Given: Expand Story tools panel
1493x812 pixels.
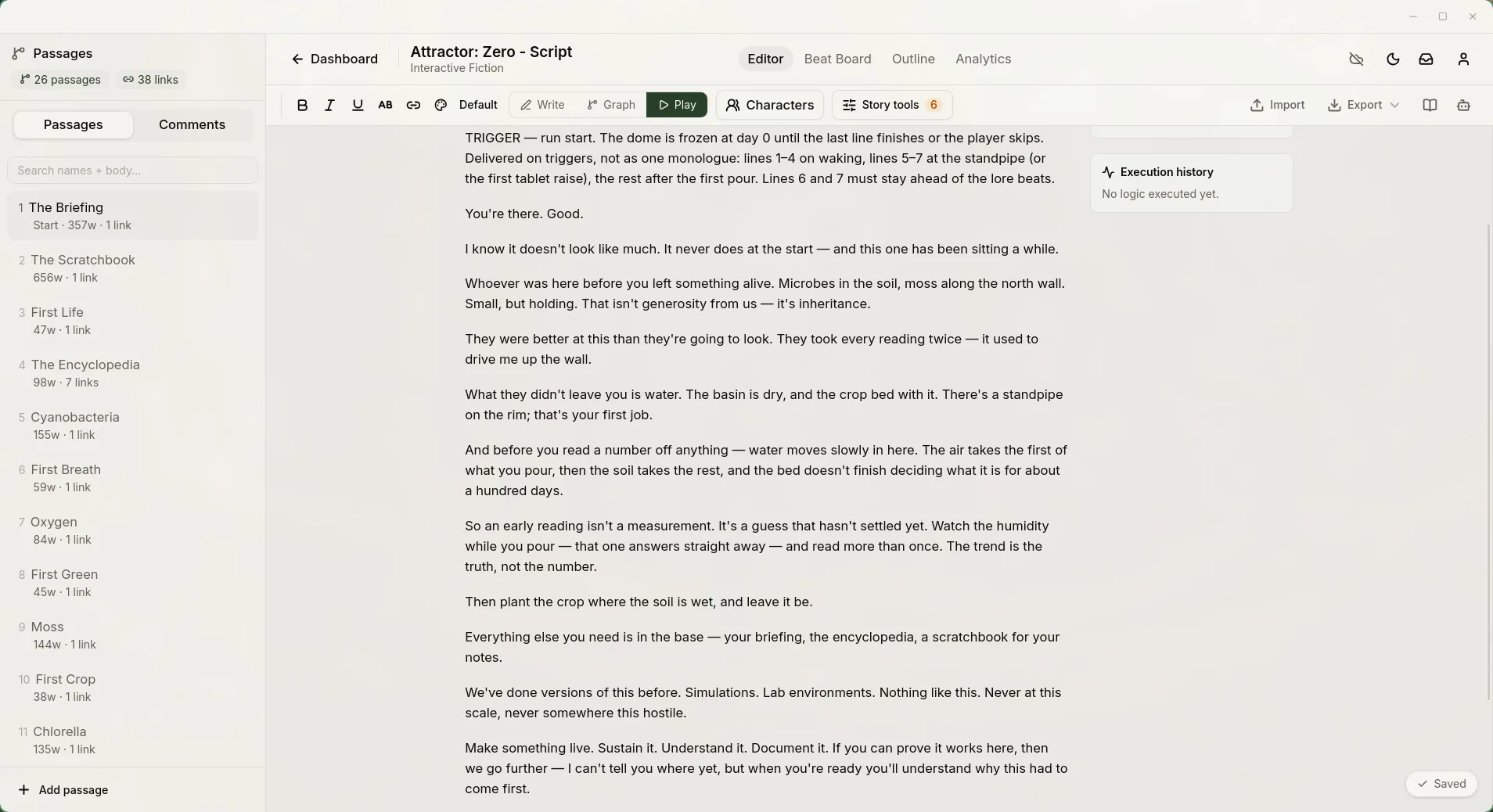Looking at the screenshot, I should click(892, 105).
